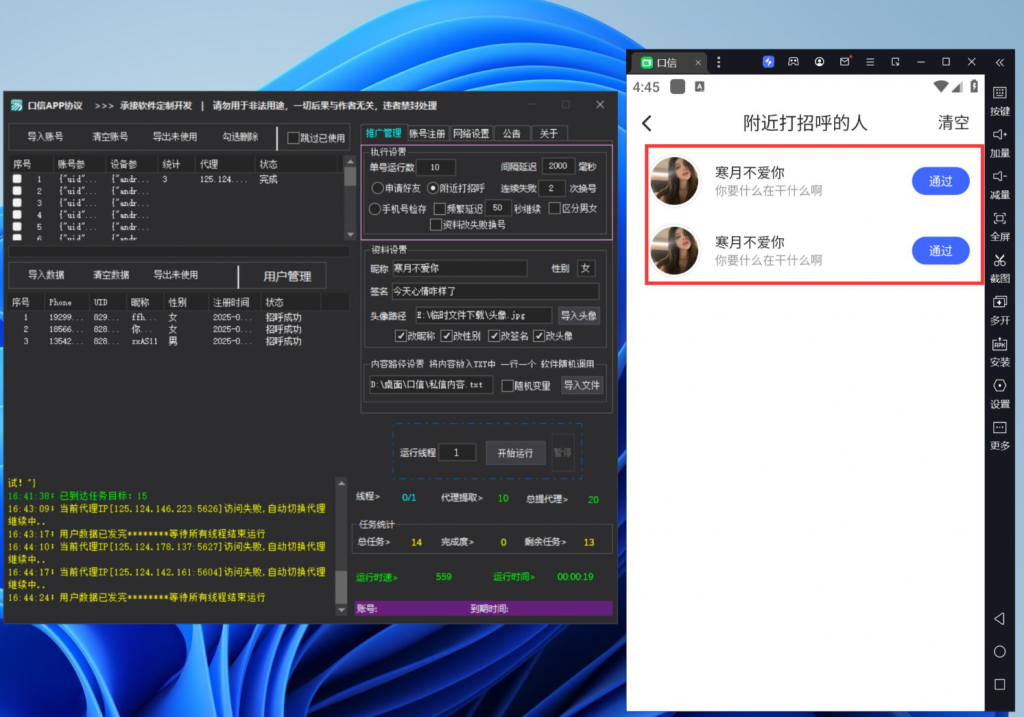Tap 通过 for the first greeting request

pos(940,181)
